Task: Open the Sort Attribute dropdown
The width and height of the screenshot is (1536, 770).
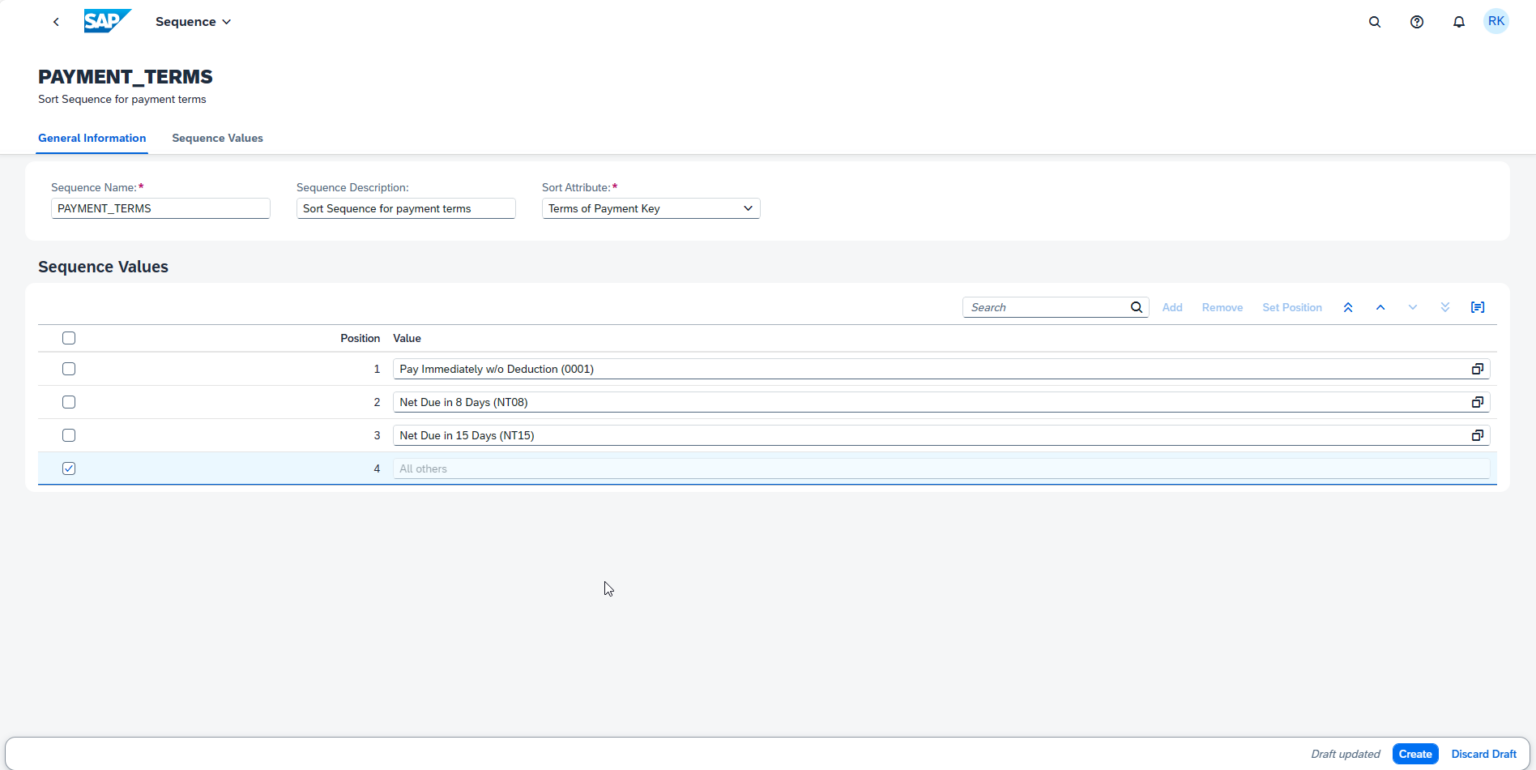Action: click(748, 208)
